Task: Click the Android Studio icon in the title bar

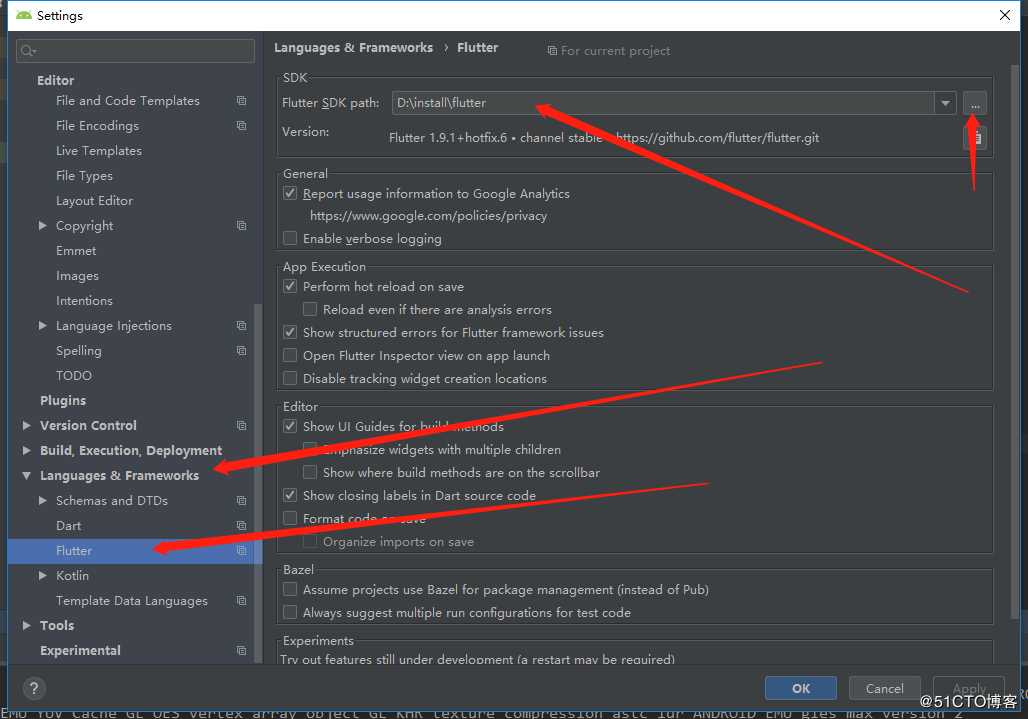Action: 24,15
